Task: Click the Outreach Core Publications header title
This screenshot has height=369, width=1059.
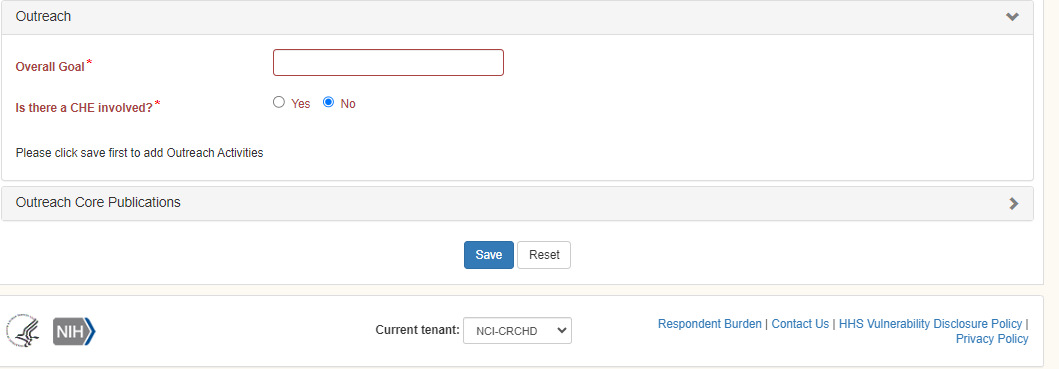Action: point(98,202)
